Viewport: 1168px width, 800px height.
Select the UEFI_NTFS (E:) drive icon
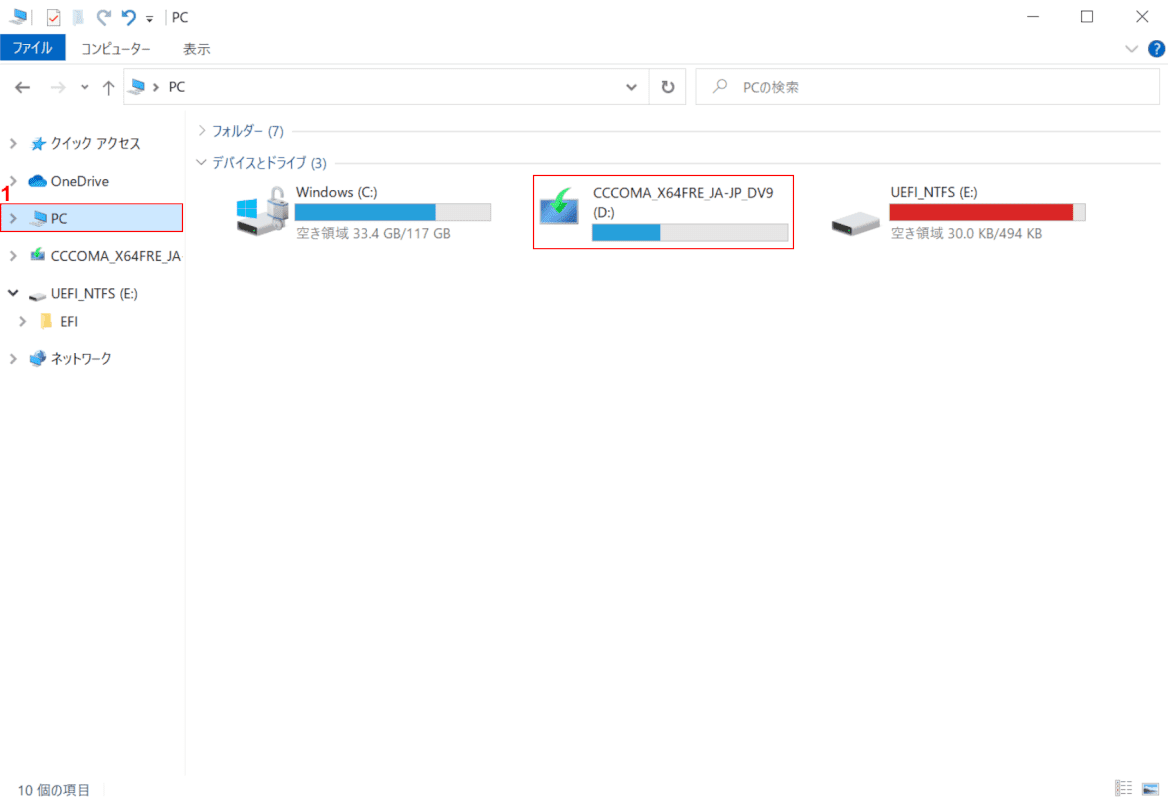click(x=856, y=223)
